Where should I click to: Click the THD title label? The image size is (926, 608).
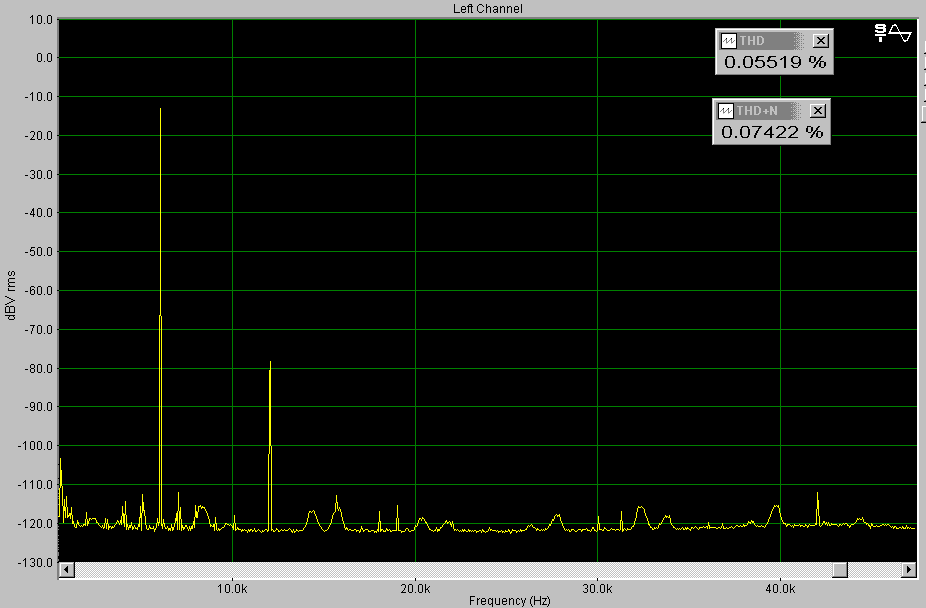(752, 41)
